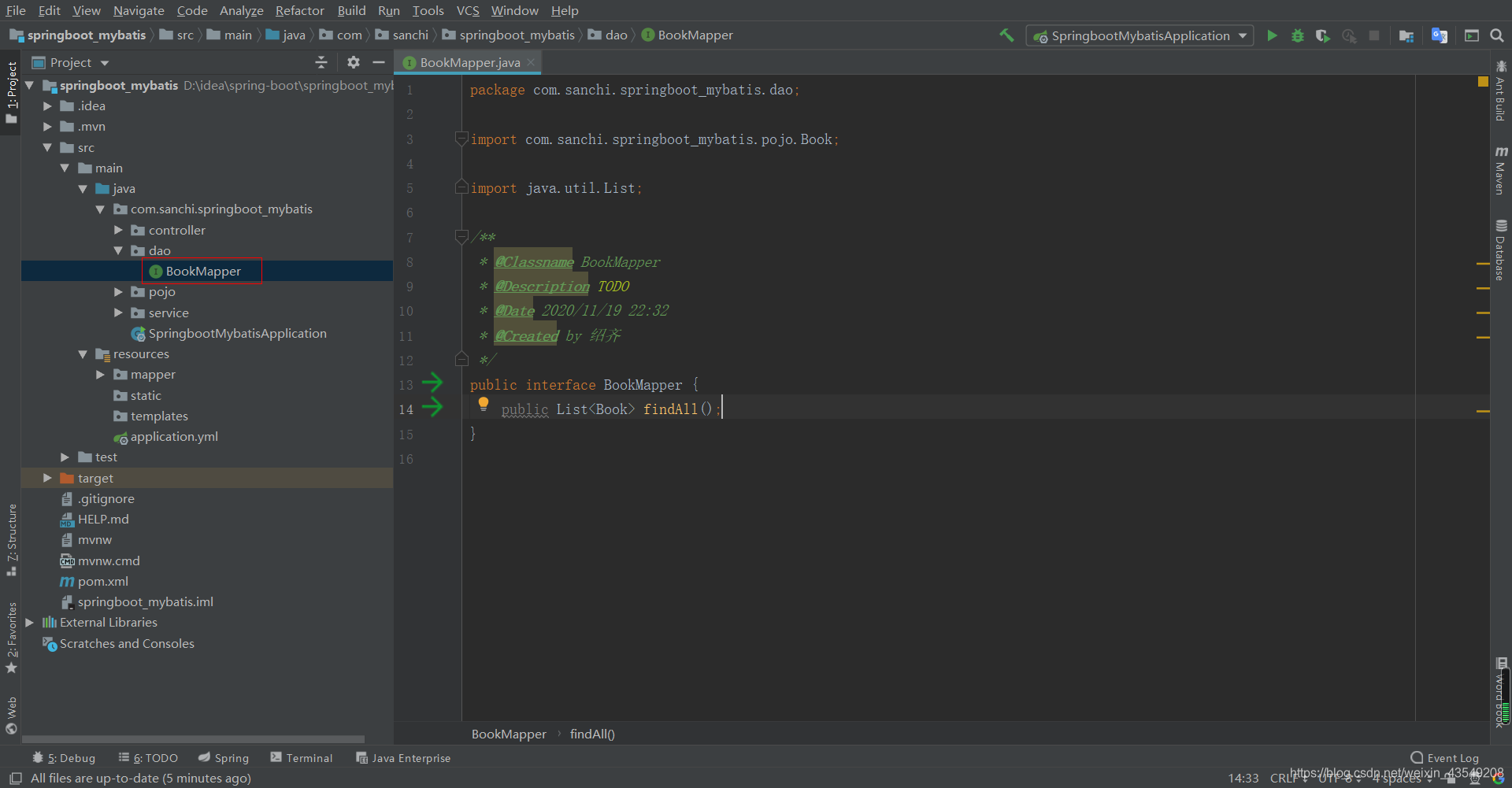Expand the target folder

coord(47,478)
